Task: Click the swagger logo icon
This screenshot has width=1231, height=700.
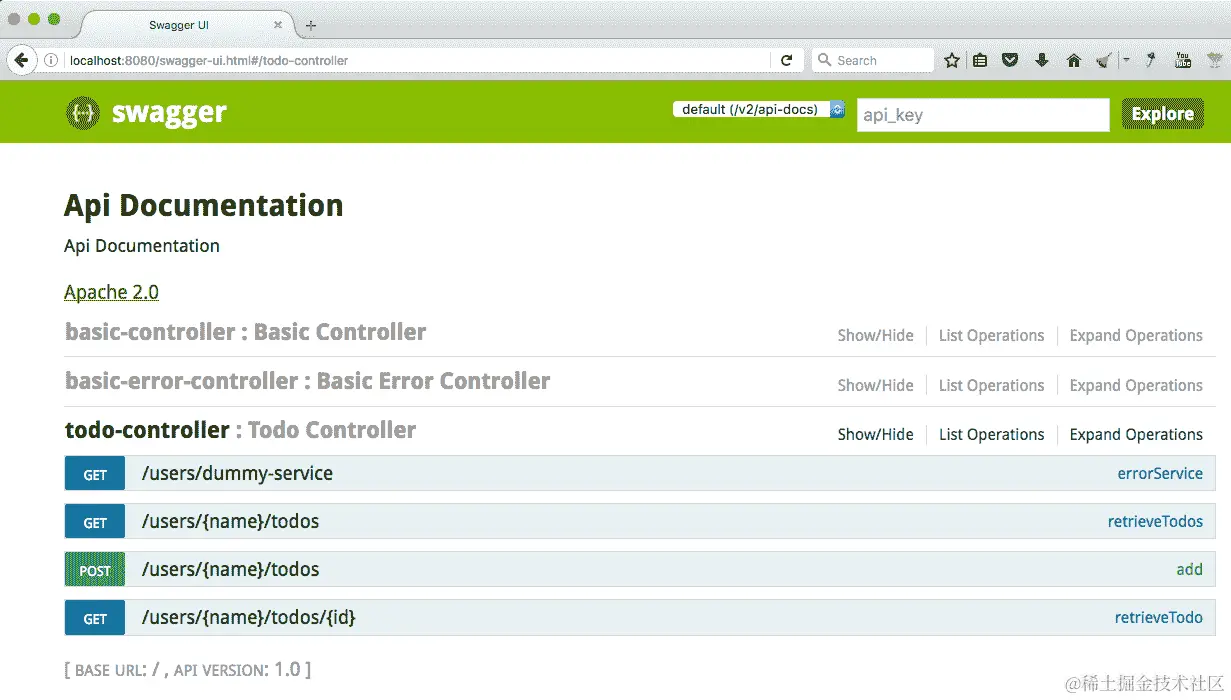Action: [x=83, y=113]
